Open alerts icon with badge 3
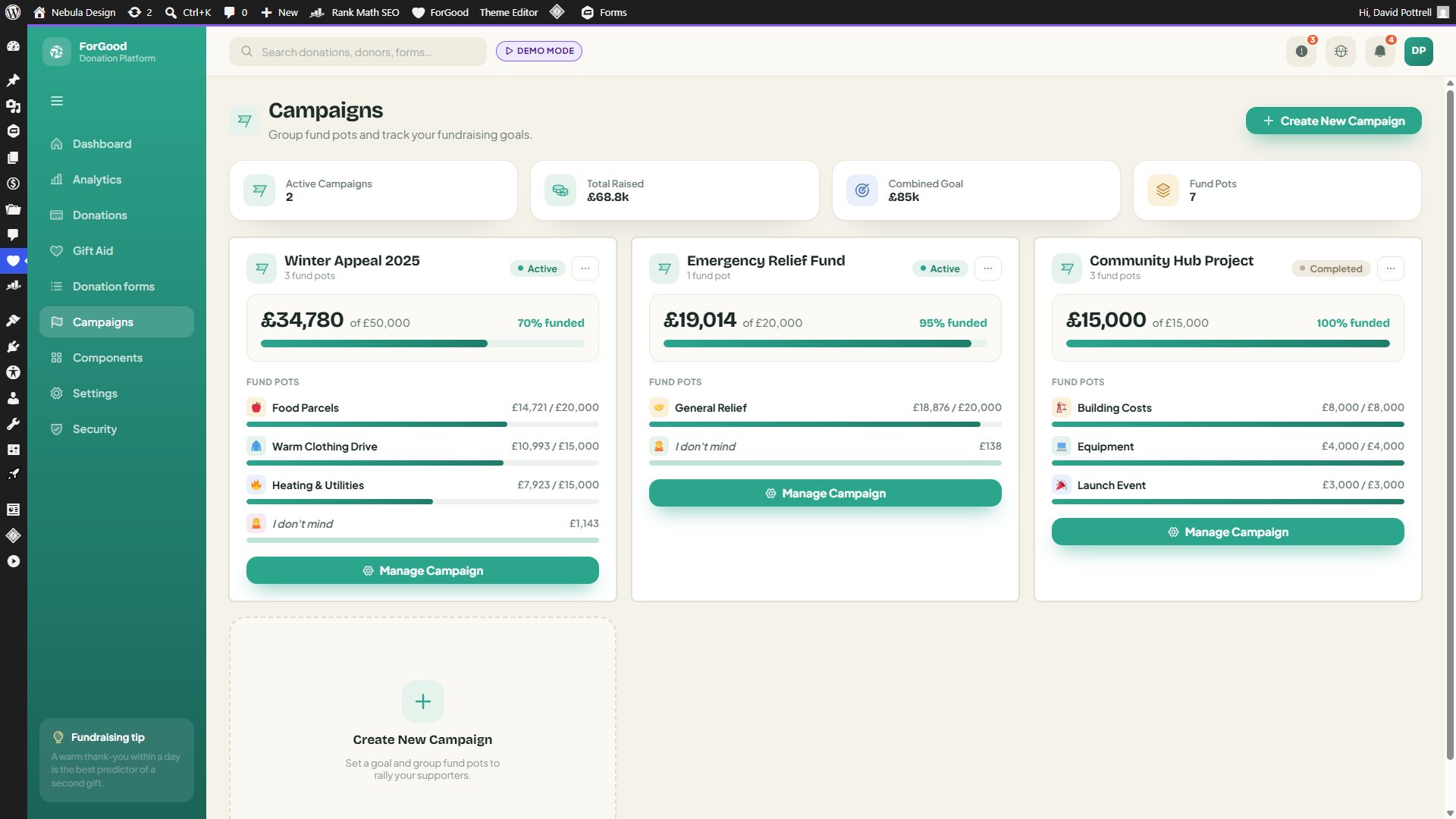This screenshot has width=1456, height=819. click(x=1301, y=52)
